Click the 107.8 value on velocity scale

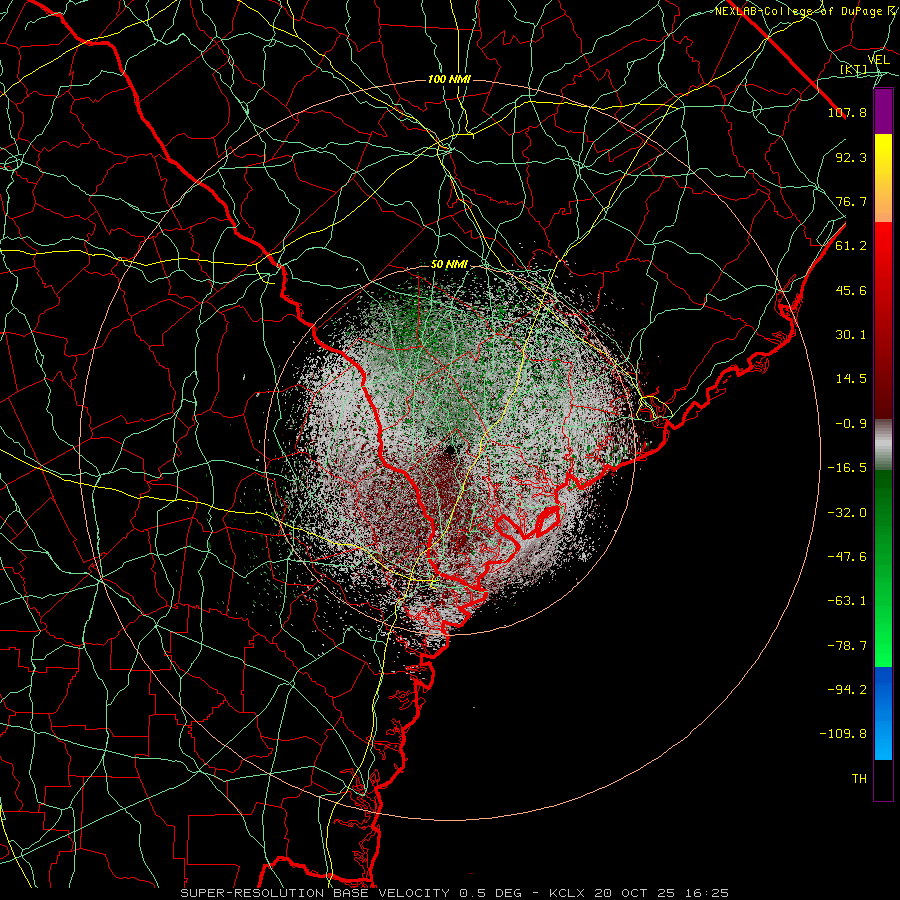click(x=847, y=112)
